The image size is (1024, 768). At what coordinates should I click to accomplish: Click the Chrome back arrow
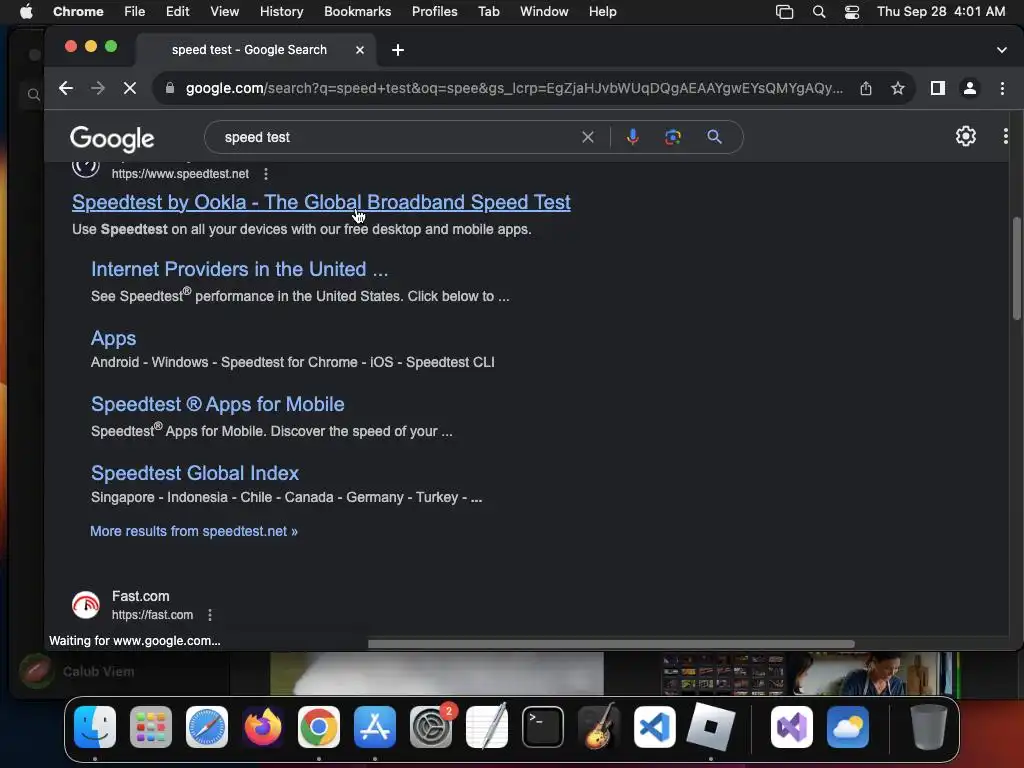pyautogui.click(x=65, y=88)
